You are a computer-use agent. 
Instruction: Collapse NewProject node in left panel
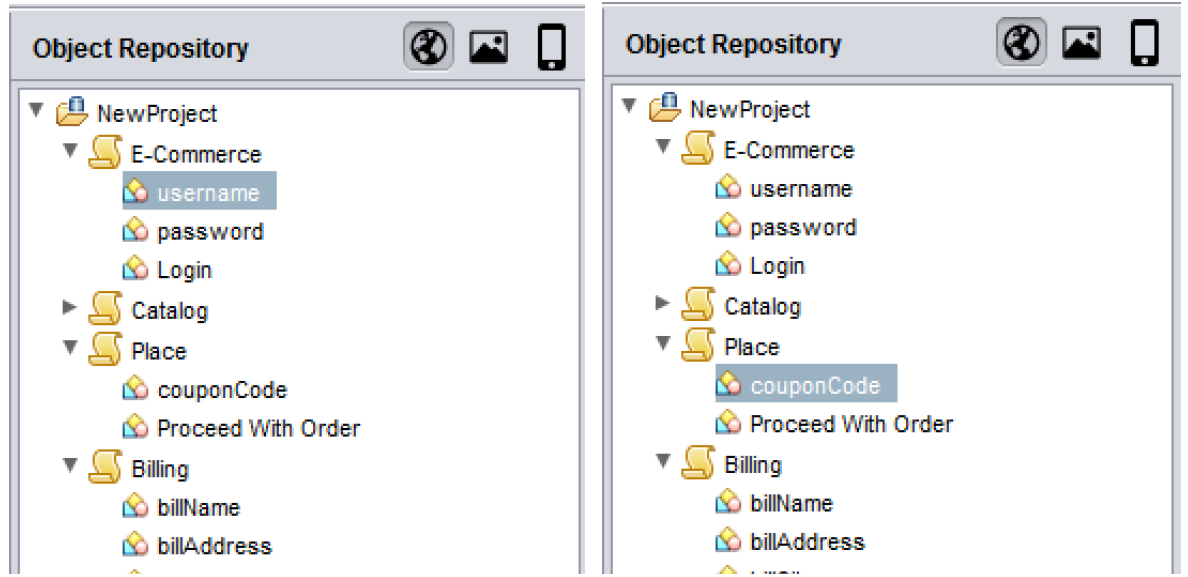click(37, 111)
